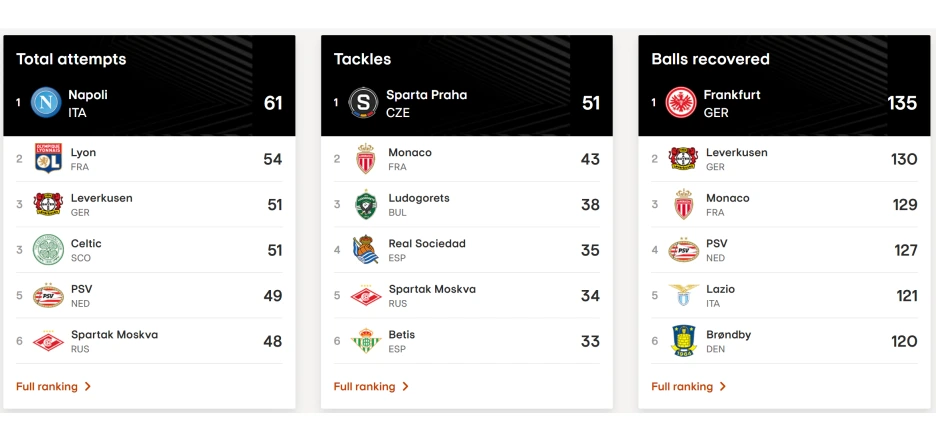Open Full ranking under Total attempts
Viewport: 936px width, 441px height.
tap(47, 387)
